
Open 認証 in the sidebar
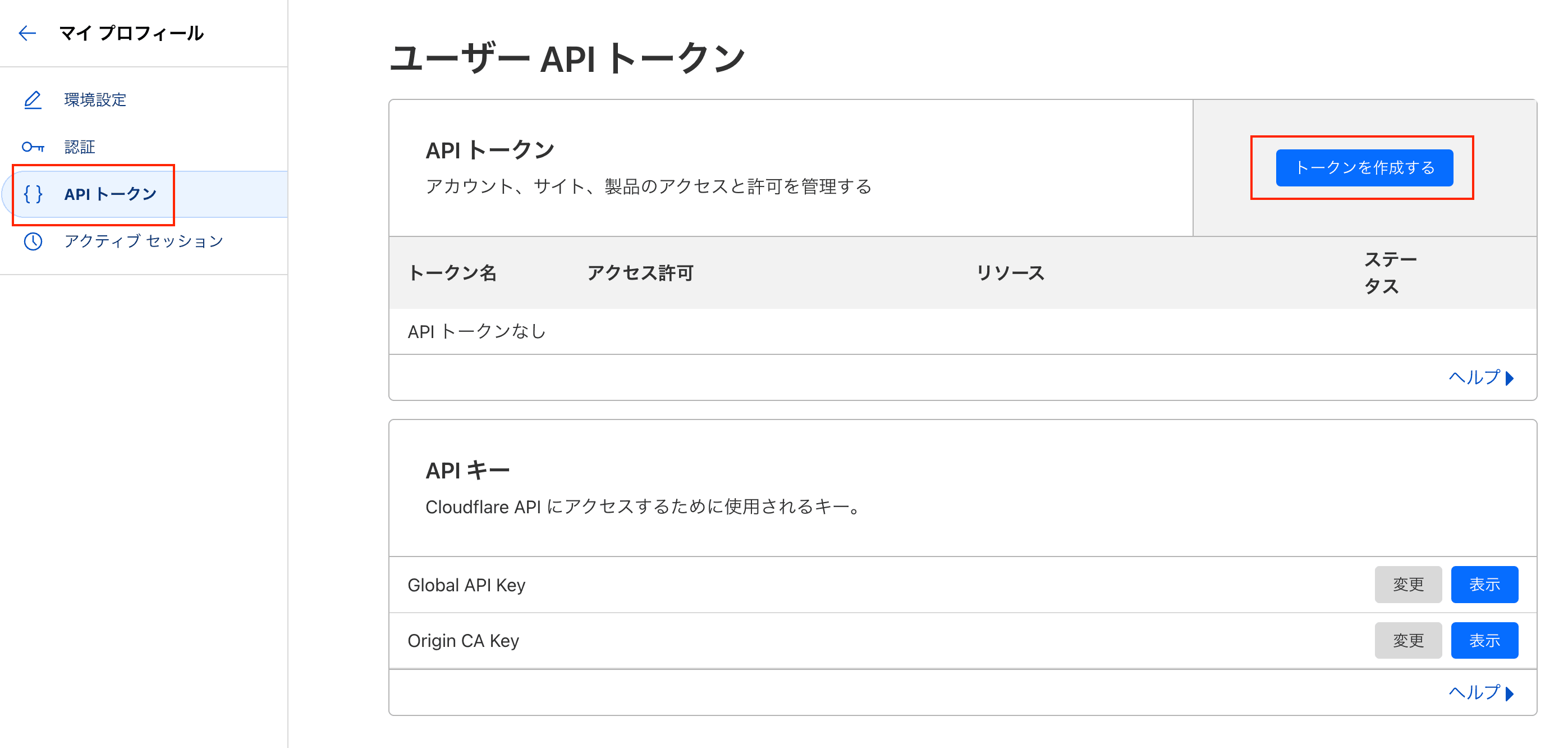tap(80, 147)
